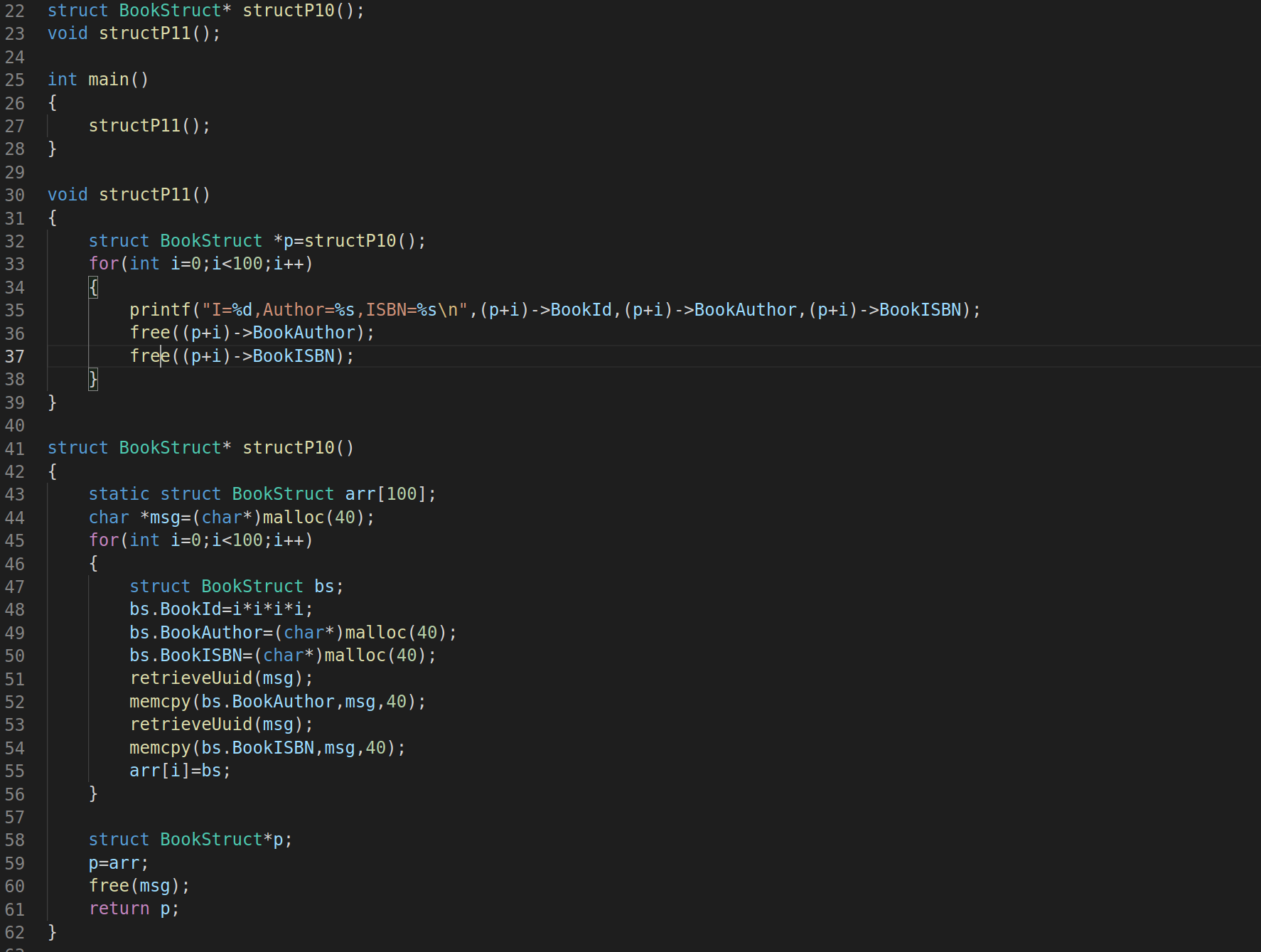
Task: Click '*p=structP10();' assignment on line 32
Action: click(x=350, y=241)
